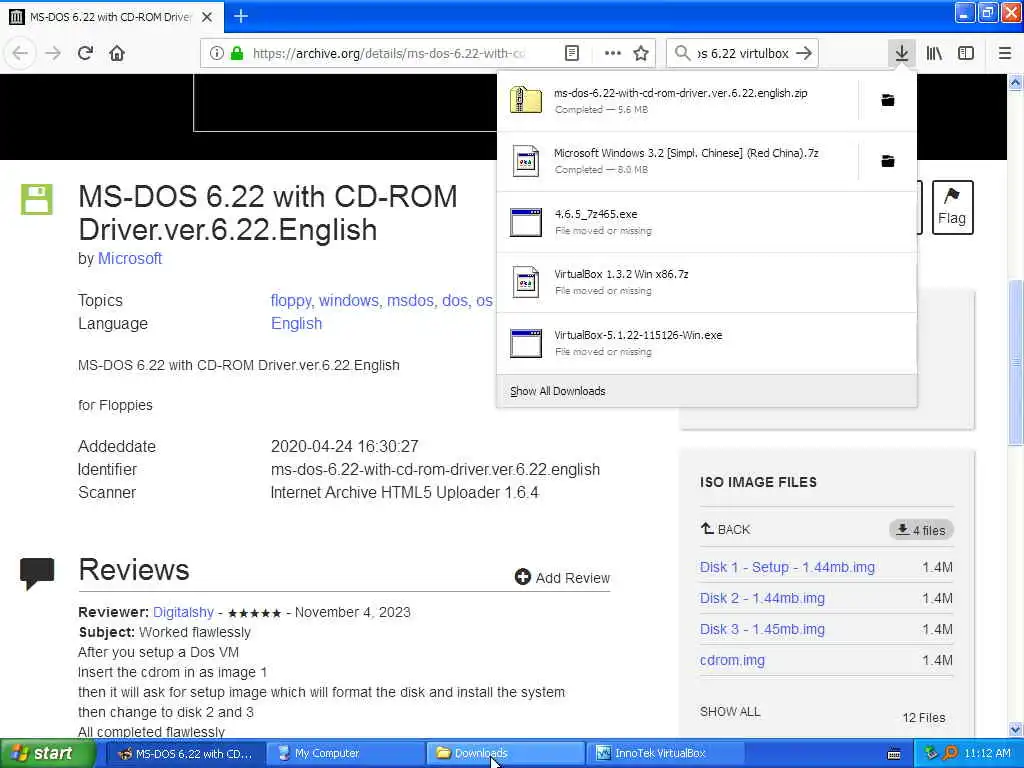Open the Firefox hamburger menu
The image size is (1024, 768).
click(1004, 53)
